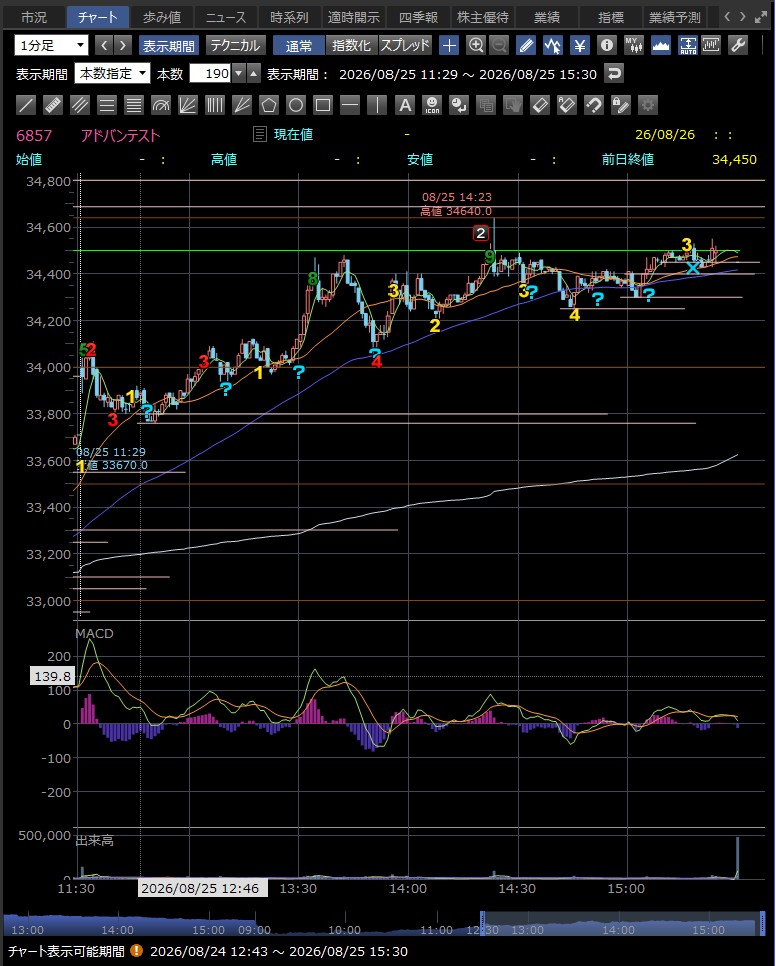Select the eraser tool in drawing toolbar
776x966 pixels.
tap(540, 105)
